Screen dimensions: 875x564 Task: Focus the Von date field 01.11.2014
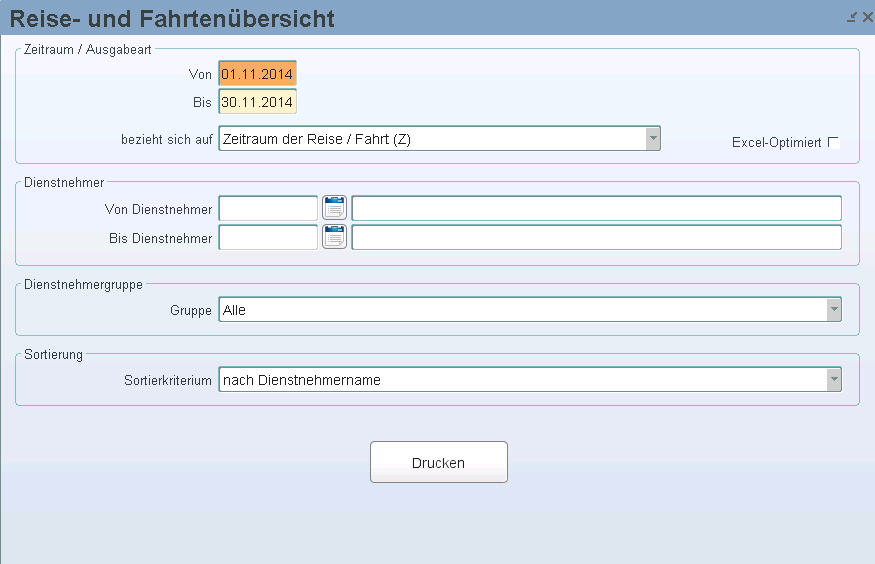(x=257, y=74)
